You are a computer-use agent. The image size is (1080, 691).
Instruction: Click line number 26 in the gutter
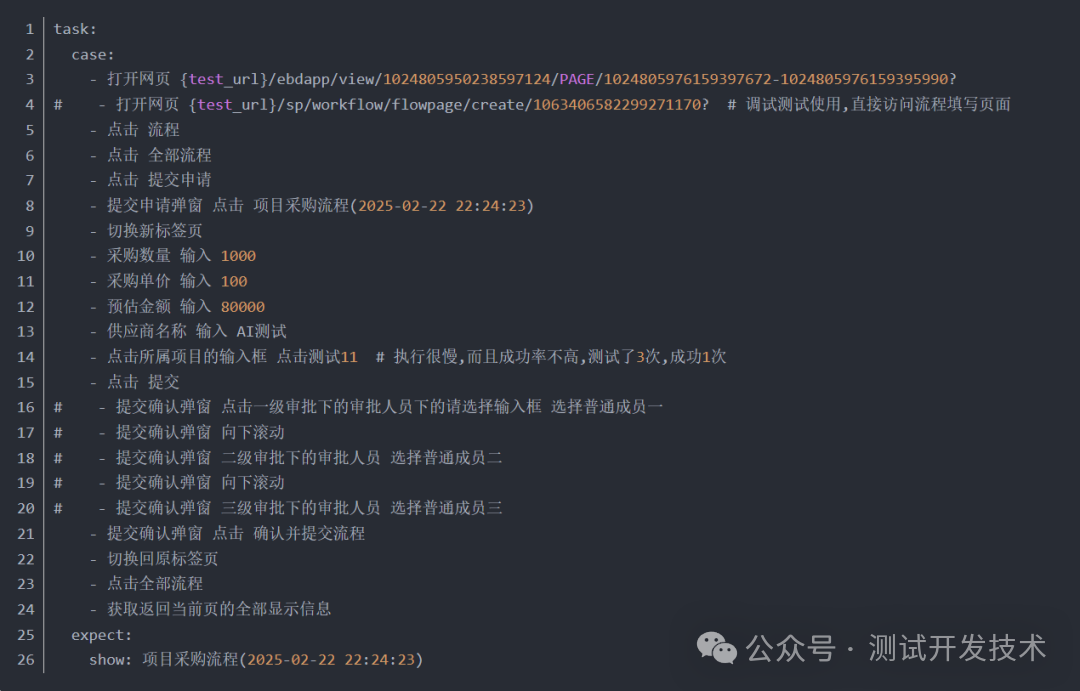click(x=25, y=660)
